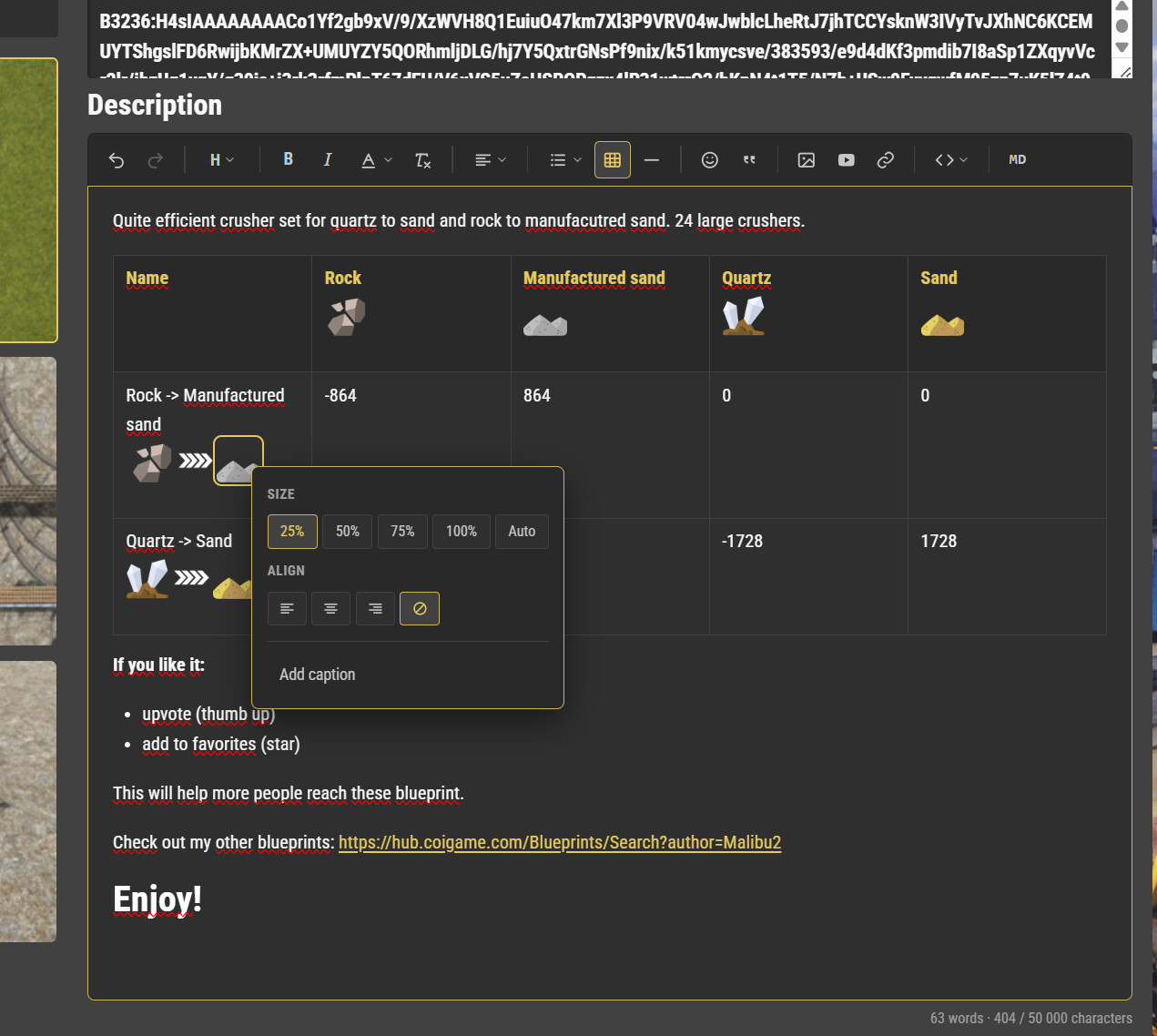Click the arrows icon in Rock row
This screenshot has height=1036, width=1157.
[x=195, y=461]
